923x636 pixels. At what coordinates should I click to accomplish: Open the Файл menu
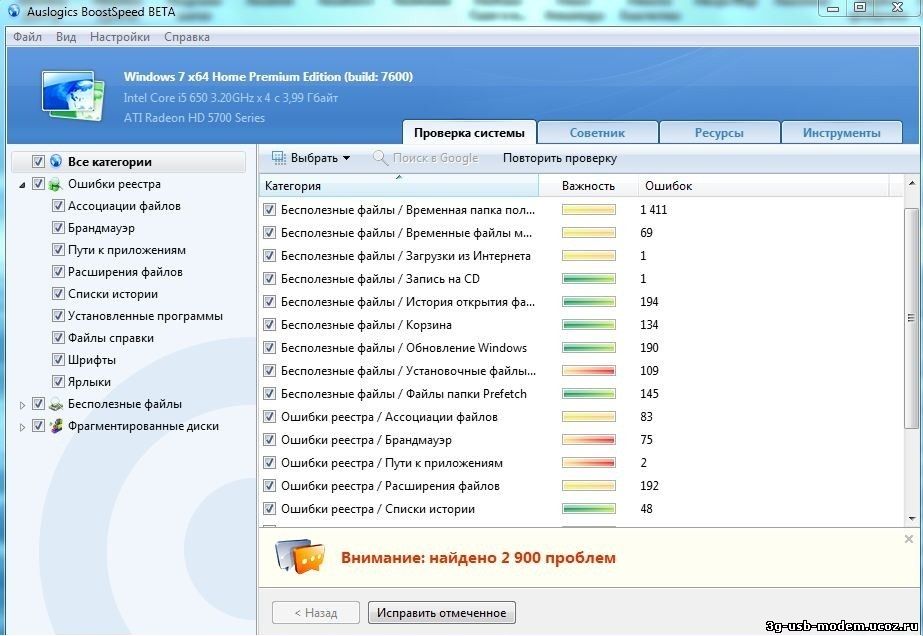pos(27,37)
